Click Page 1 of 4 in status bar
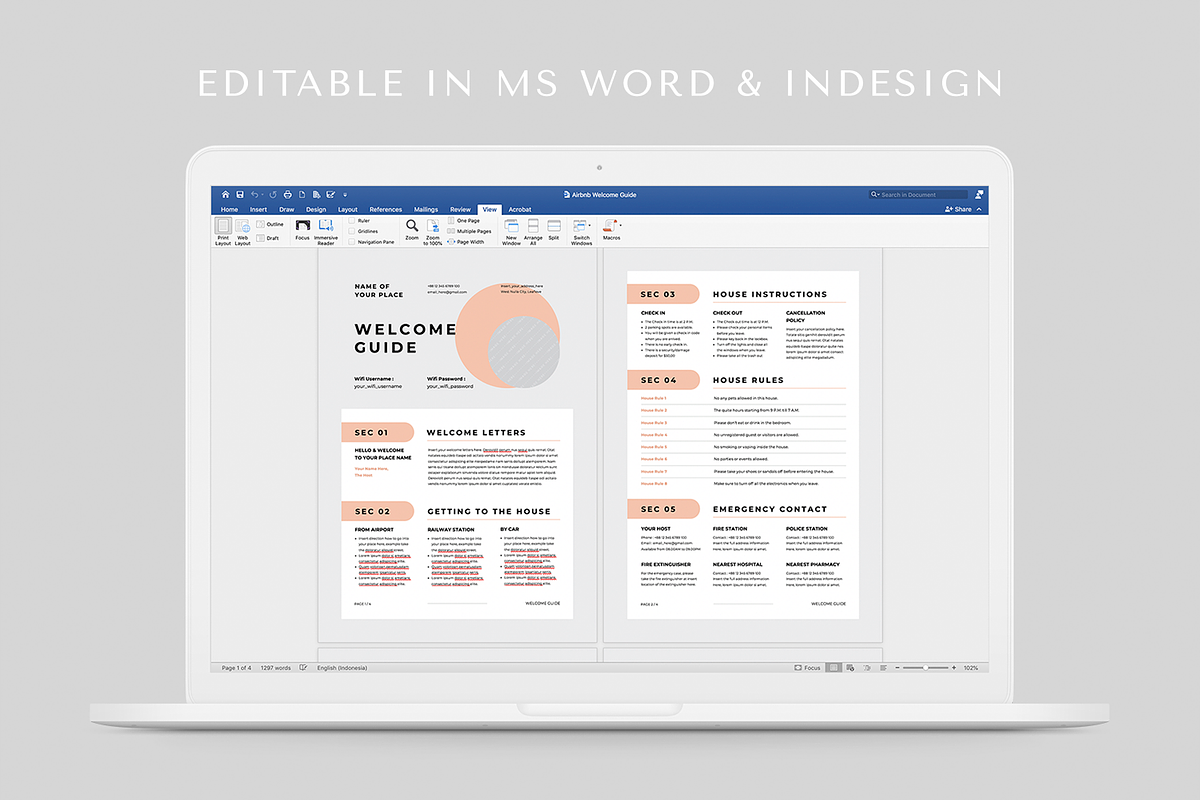Viewport: 1200px width, 800px height. point(236,668)
